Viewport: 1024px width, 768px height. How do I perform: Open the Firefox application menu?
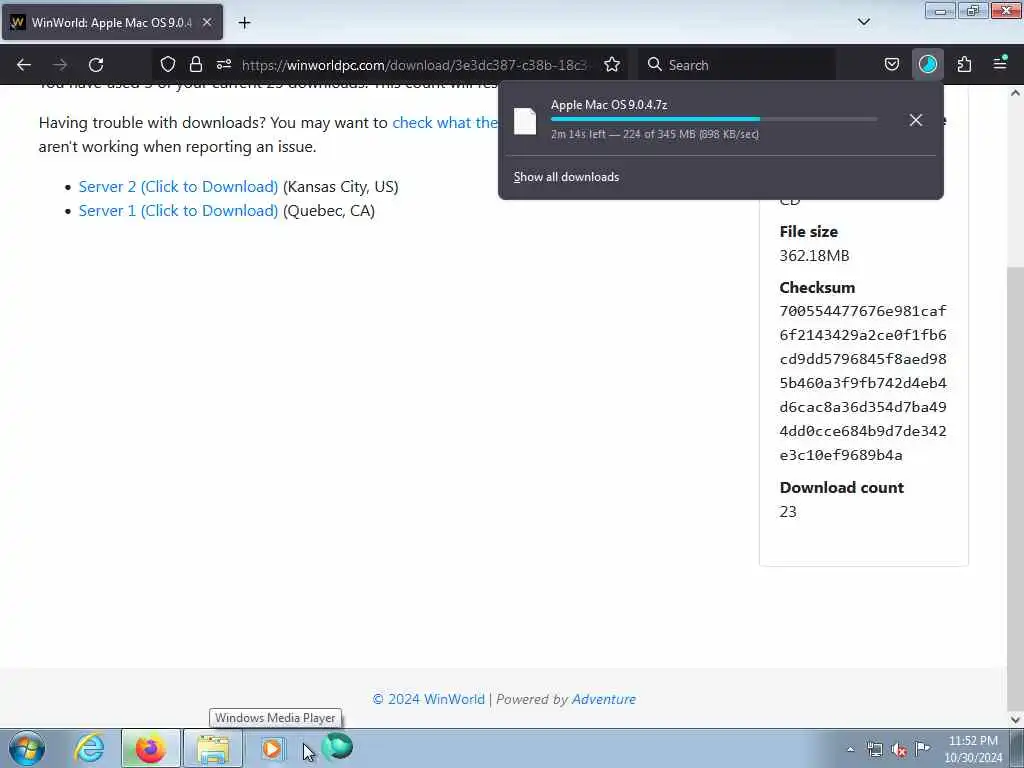point(1000,63)
